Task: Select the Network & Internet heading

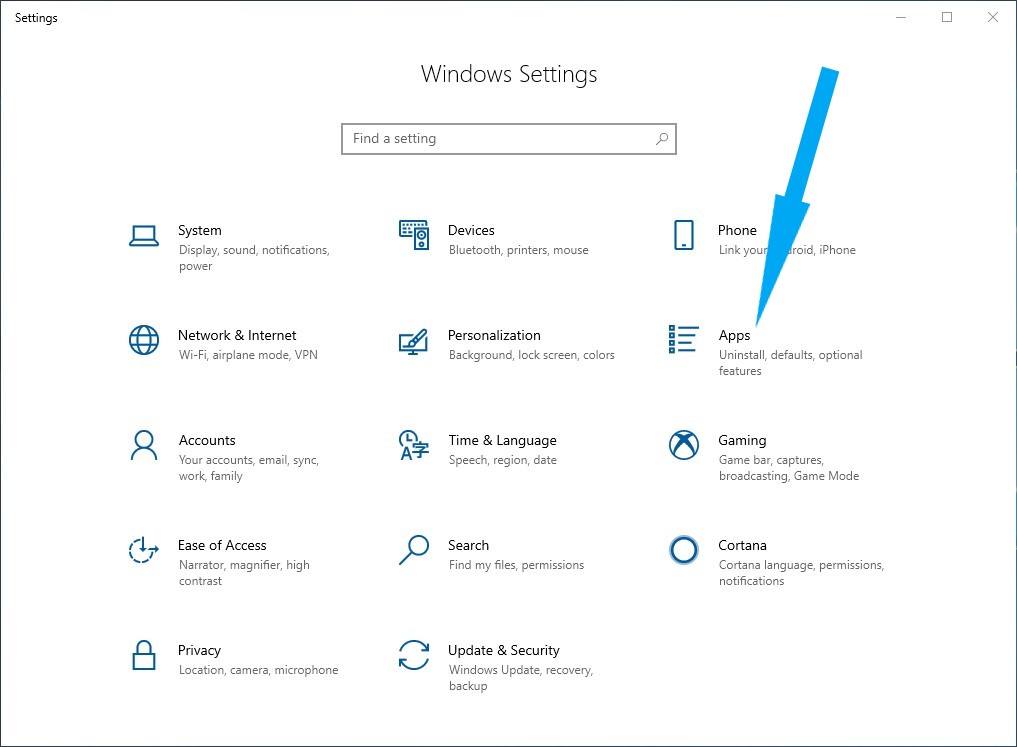Action: pyautogui.click(x=237, y=335)
